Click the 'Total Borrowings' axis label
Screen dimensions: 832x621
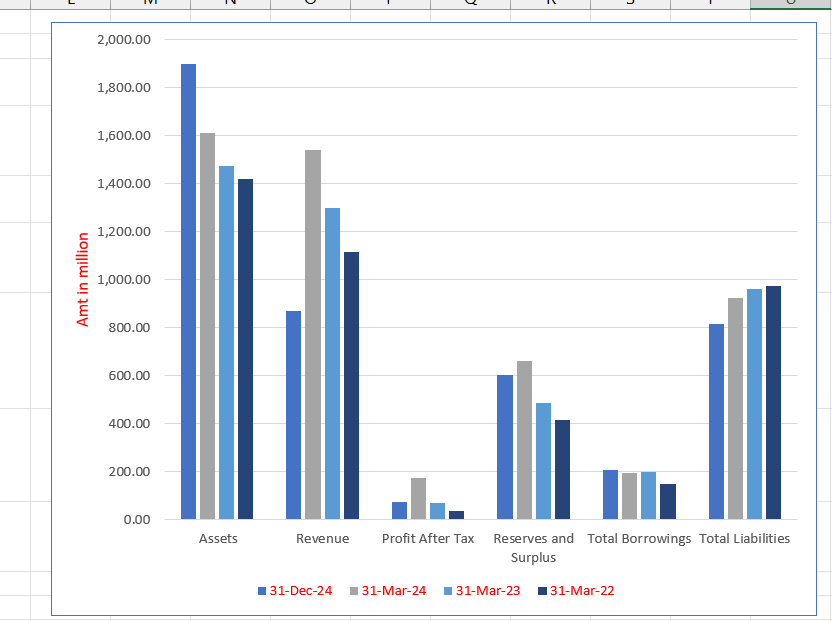(x=639, y=539)
